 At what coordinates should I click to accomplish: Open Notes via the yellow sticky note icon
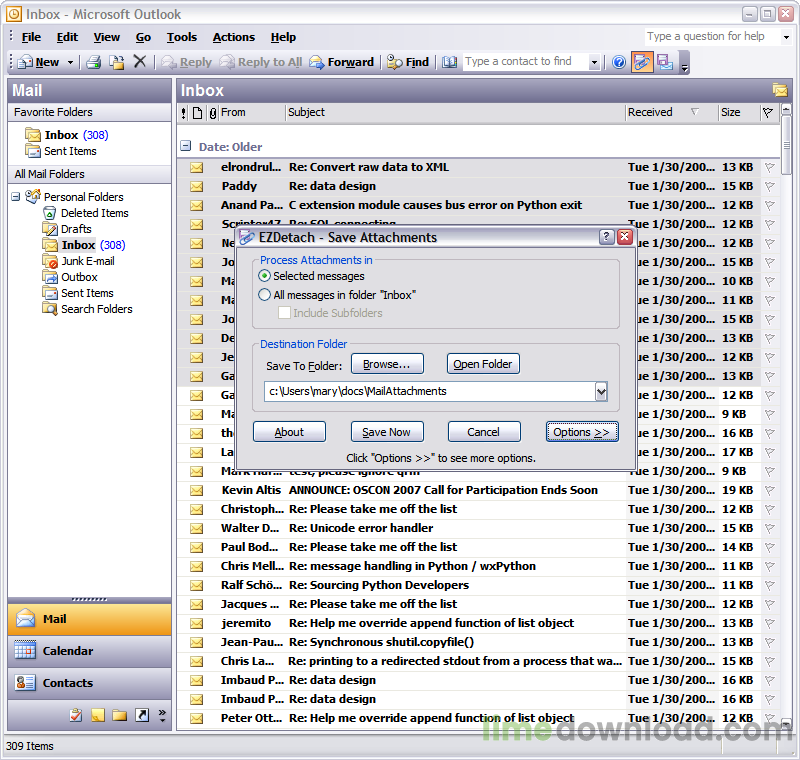[x=98, y=714]
